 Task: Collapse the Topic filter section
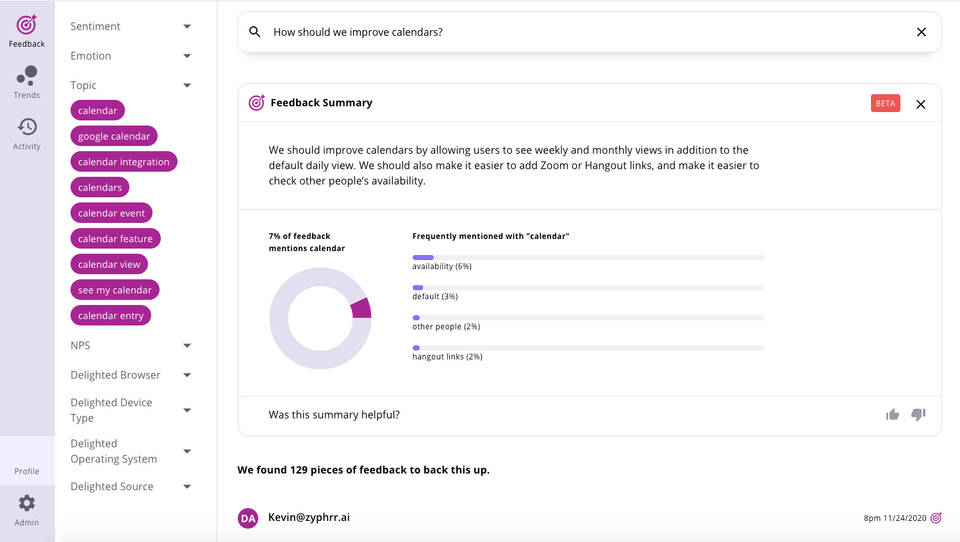click(187, 85)
